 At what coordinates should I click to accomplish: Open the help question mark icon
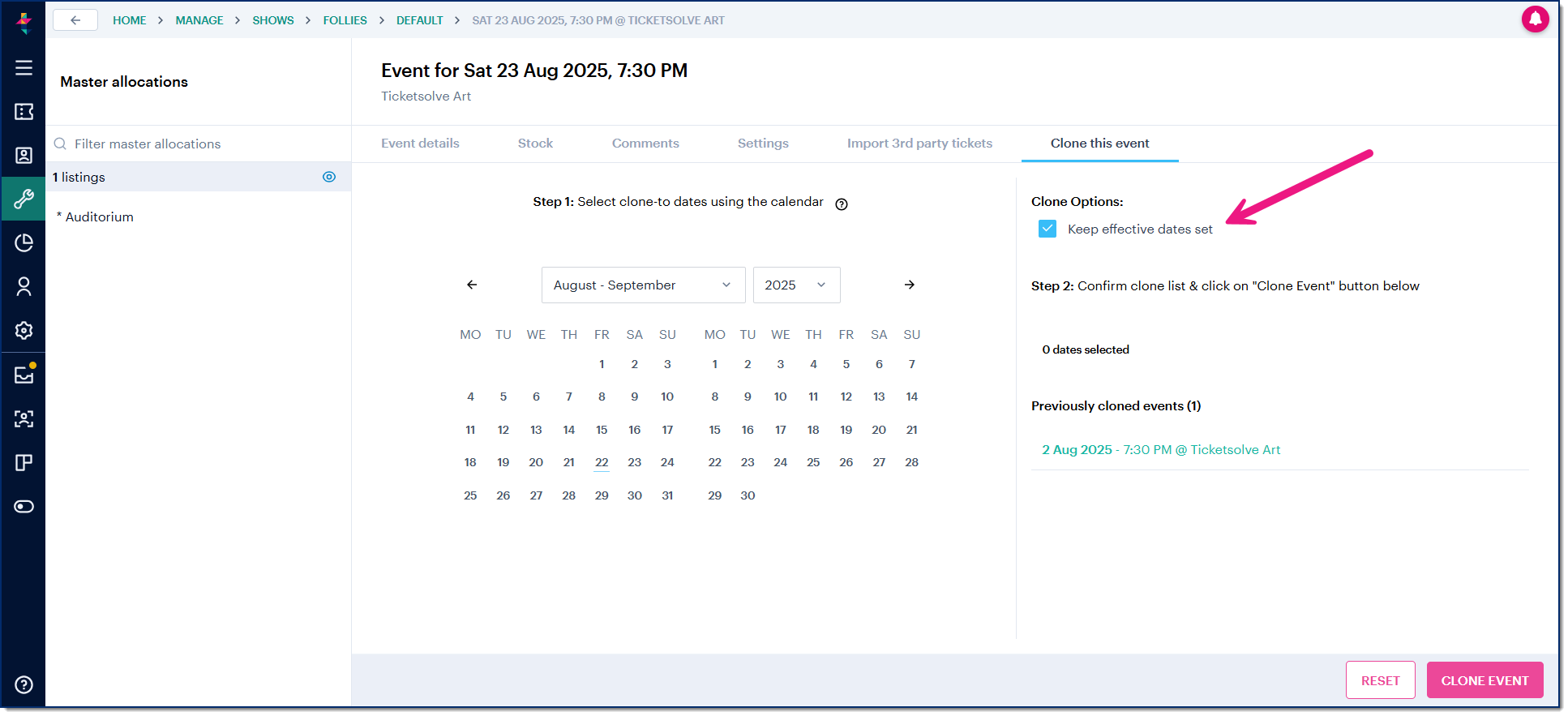24,684
